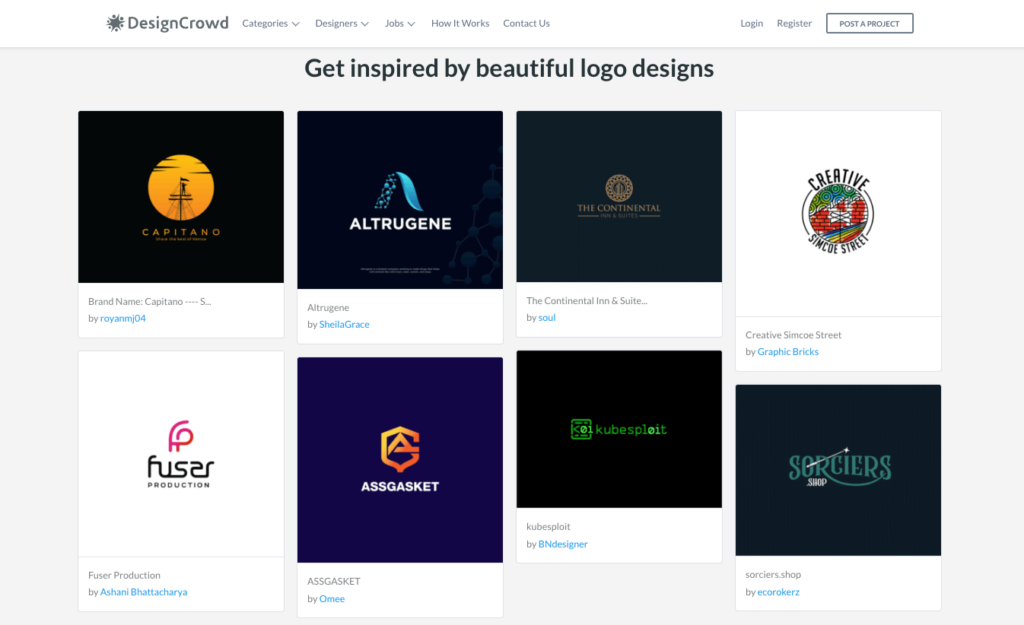This screenshot has width=1024, height=625.
Task: Click the Login link
Action: click(752, 23)
